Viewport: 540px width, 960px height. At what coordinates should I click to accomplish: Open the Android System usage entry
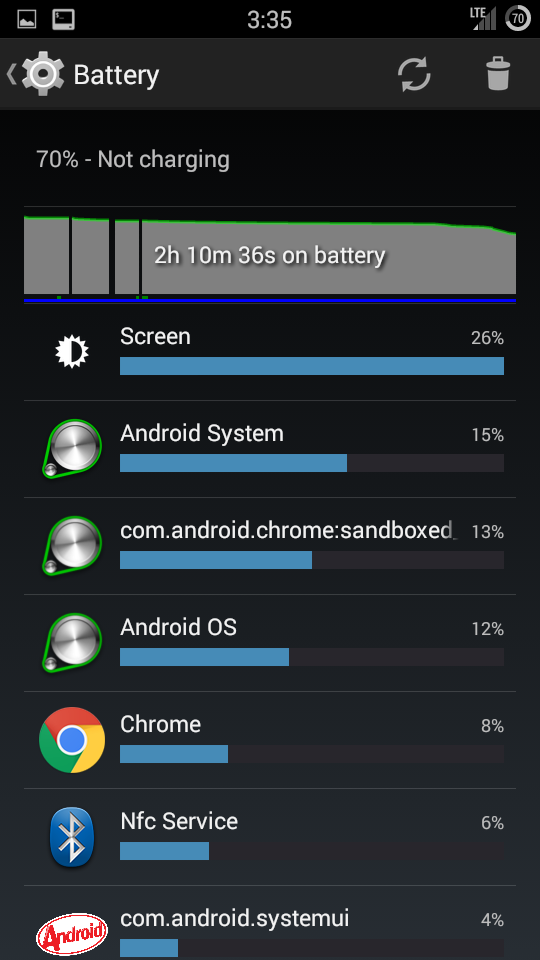[x=270, y=449]
